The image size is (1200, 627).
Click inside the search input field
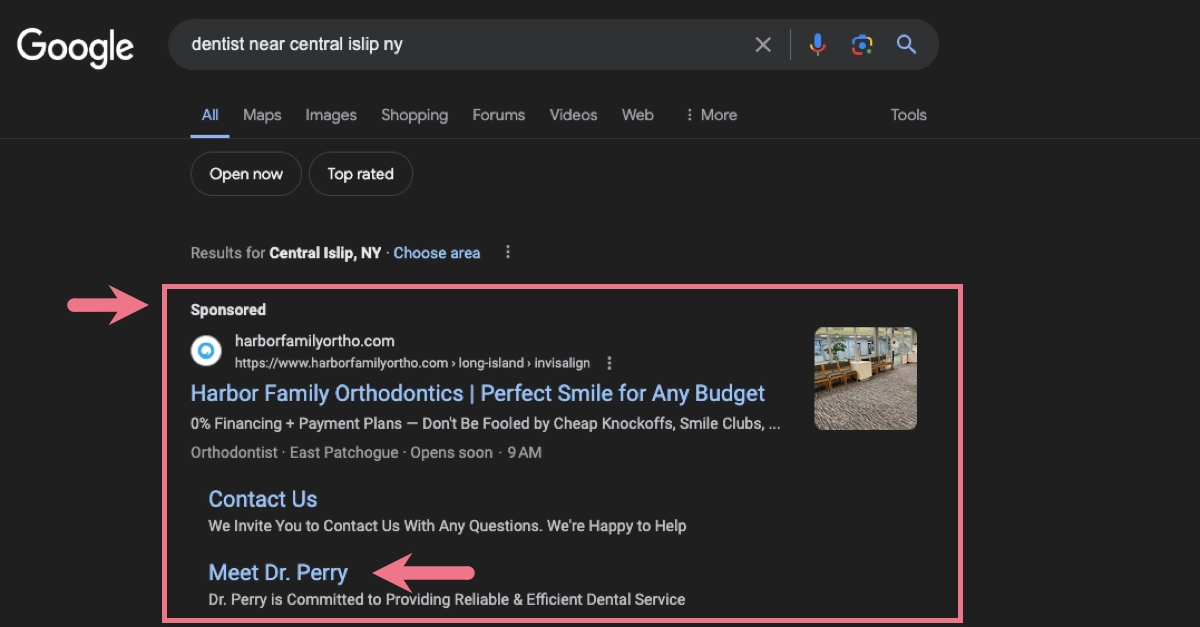coord(450,44)
